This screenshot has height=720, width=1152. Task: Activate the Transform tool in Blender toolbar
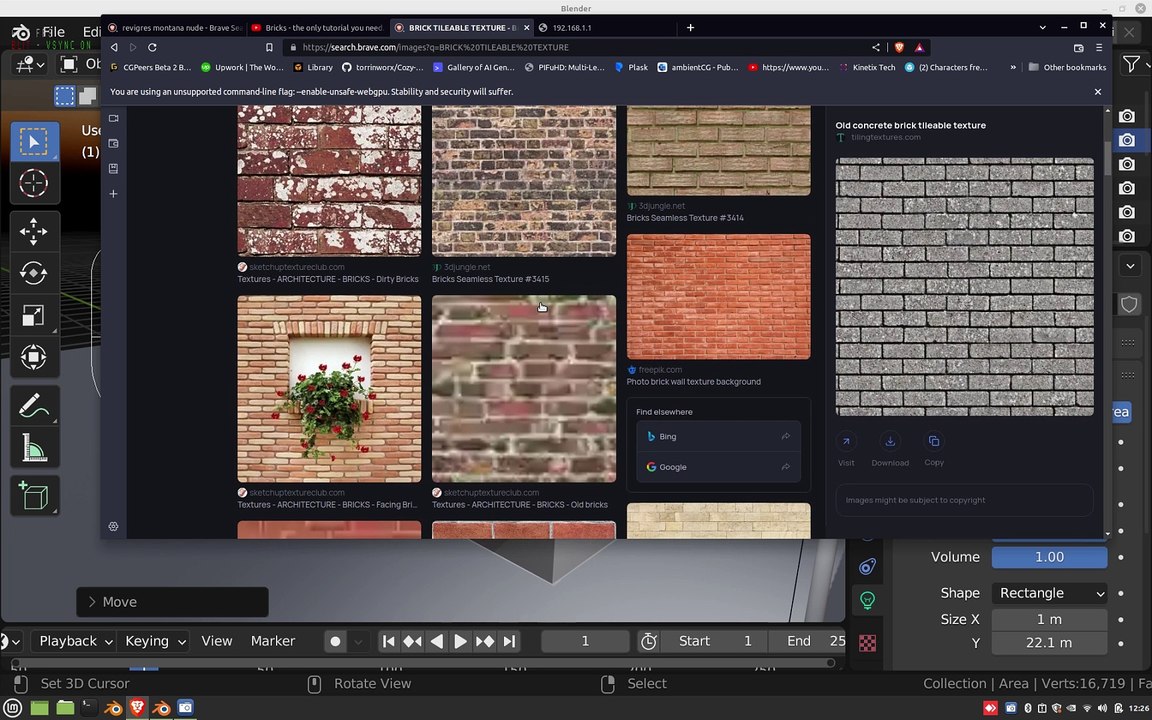pyautogui.click(x=34, y=357)
